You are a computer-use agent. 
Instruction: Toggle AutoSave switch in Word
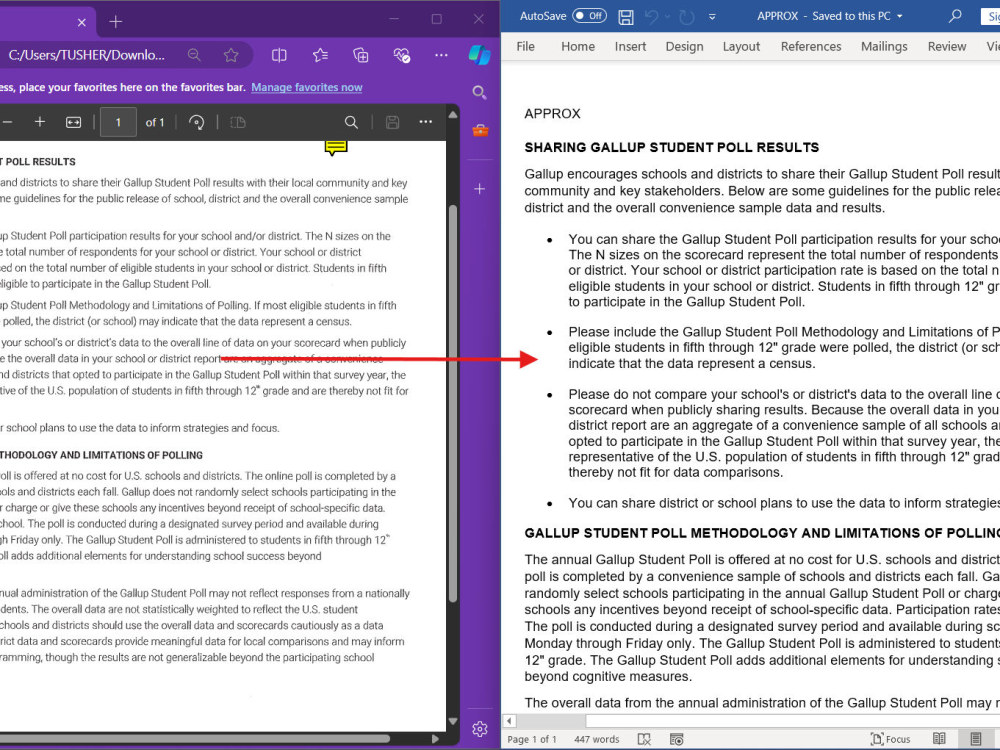pyautogui.click(x=589, y=16)
